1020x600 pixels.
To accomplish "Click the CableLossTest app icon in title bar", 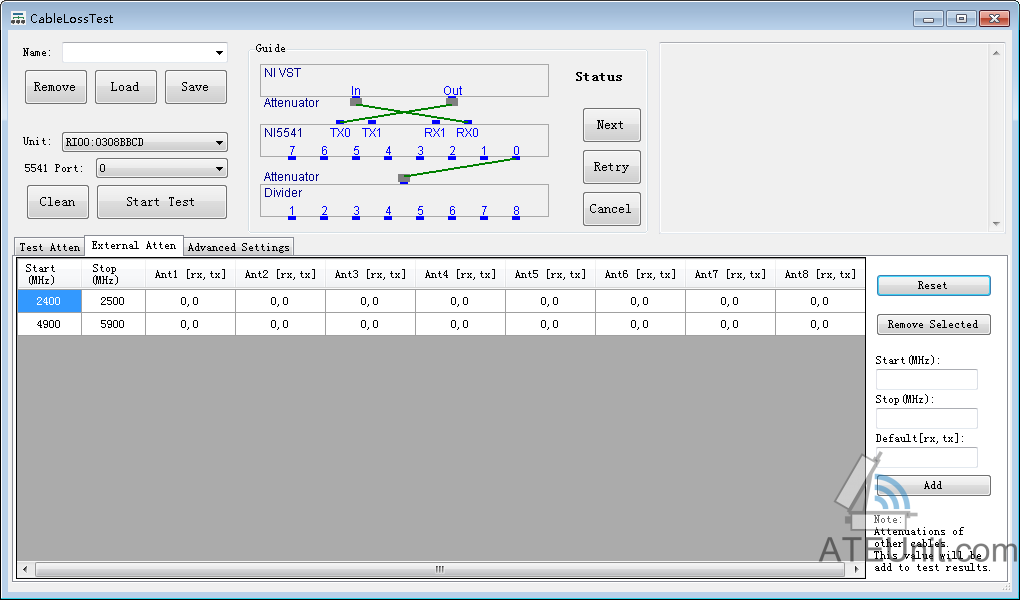I will 17,18.
